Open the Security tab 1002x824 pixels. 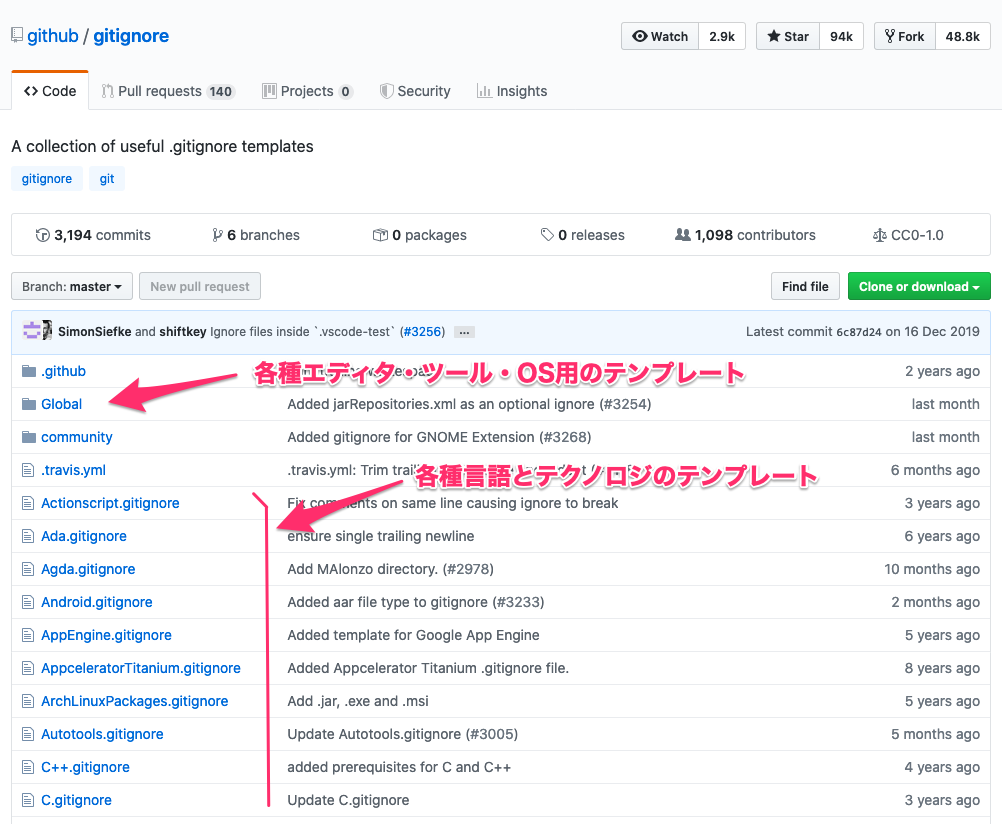click(x=415, y=91)
